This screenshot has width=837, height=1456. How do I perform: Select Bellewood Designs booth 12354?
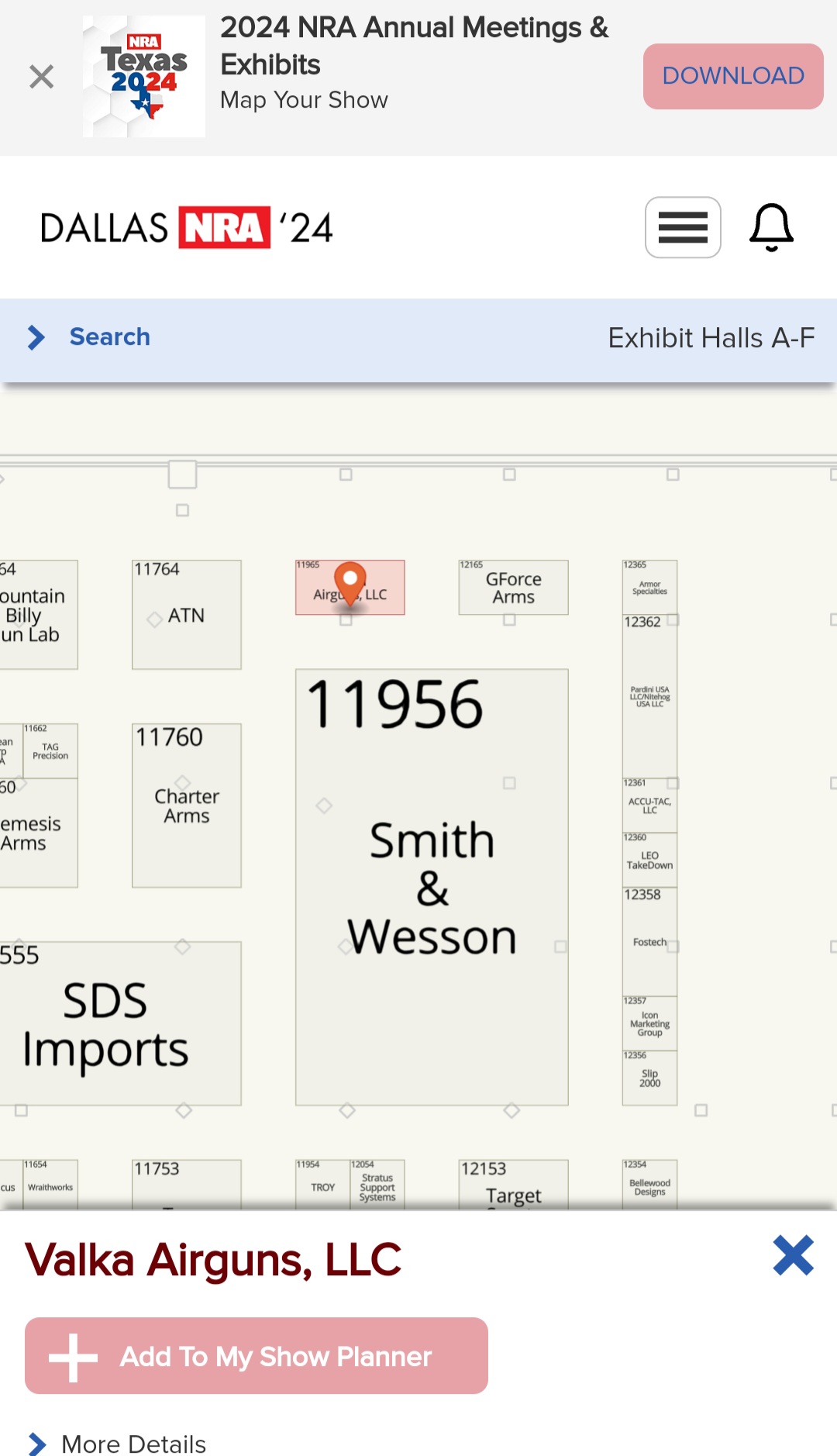click(x=649, y=1185)
